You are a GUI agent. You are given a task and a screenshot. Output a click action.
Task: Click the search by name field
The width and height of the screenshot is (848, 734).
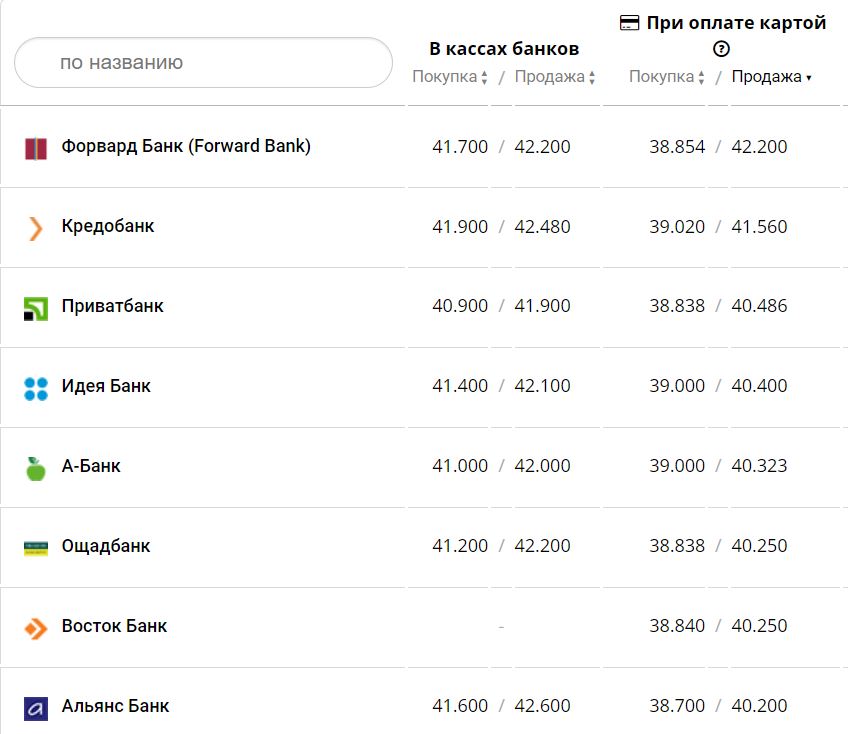[x=203, y=62]
